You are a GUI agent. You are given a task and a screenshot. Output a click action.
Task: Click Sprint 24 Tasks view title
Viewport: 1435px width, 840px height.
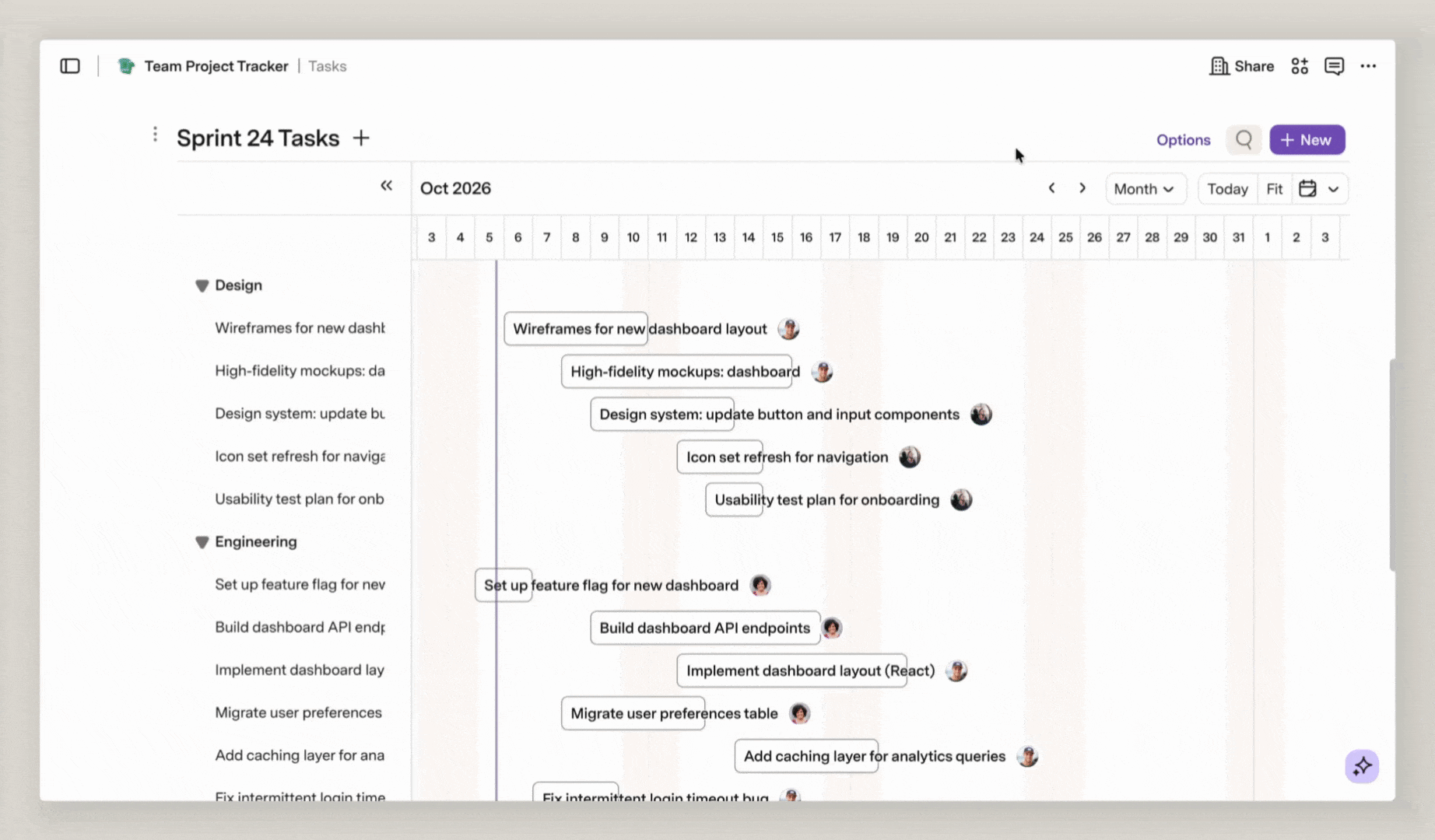(258, 138)
